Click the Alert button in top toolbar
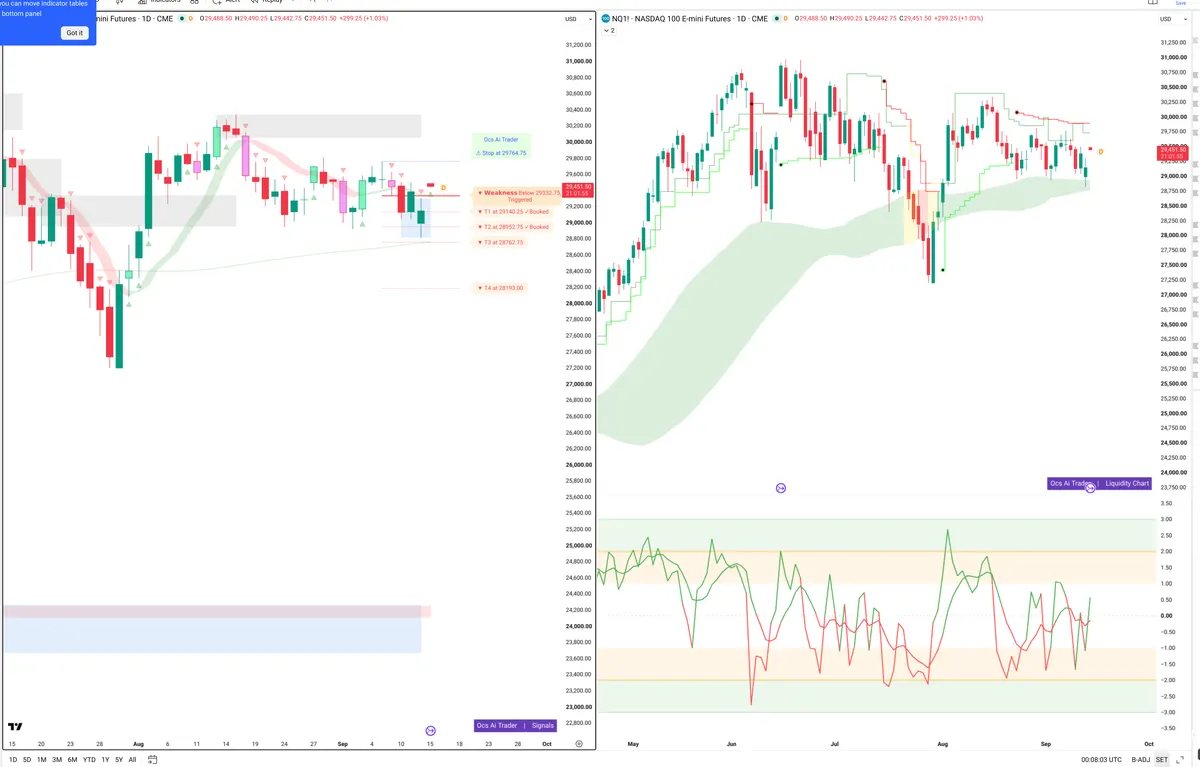This screenshot has height=767, width=1200. [225, 2]
